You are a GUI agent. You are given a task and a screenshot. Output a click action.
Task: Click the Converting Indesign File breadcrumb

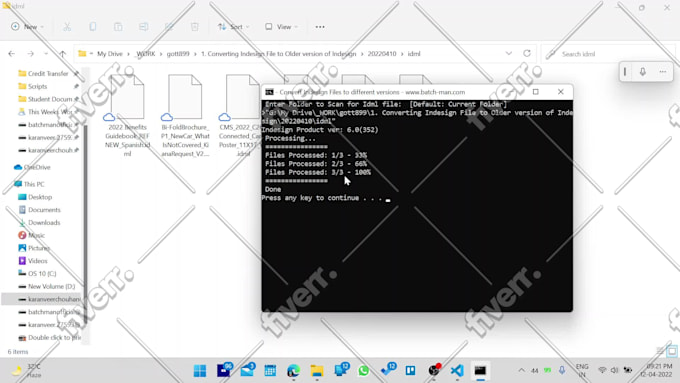pyautogui.click(x=278, y=54)
